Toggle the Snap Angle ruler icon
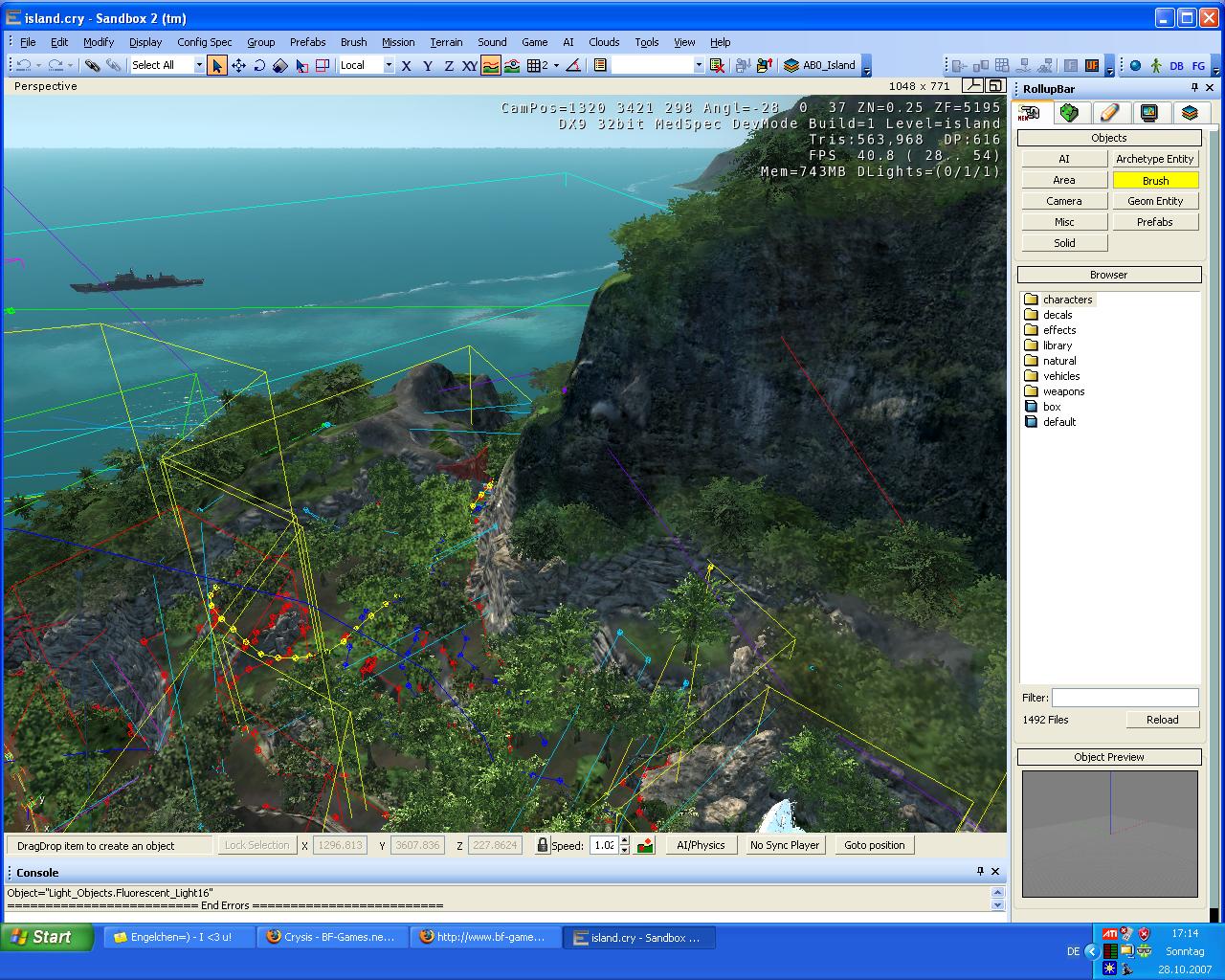This screenshot has width=1225, height=980. [x=572, y=65]
